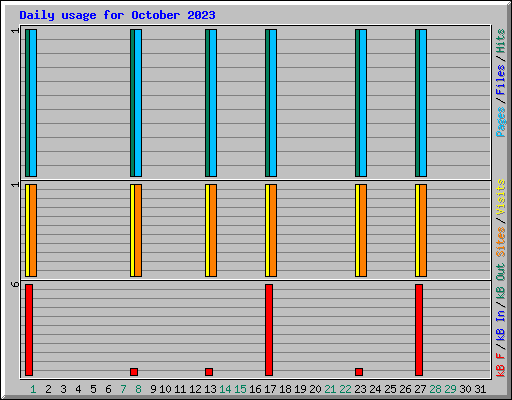Click the orange sites bar for day 23
Screen dimensions: 512x400
tap(363, 230)
